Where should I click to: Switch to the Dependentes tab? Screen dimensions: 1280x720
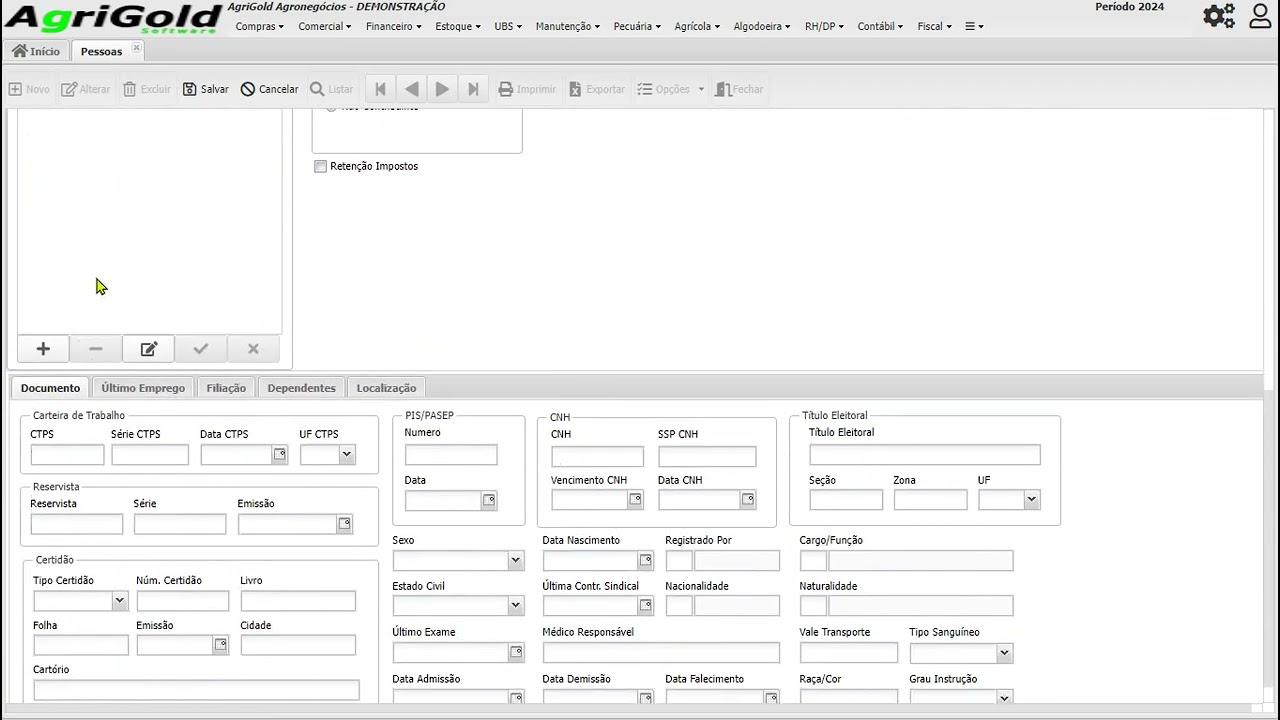[301, 388]
